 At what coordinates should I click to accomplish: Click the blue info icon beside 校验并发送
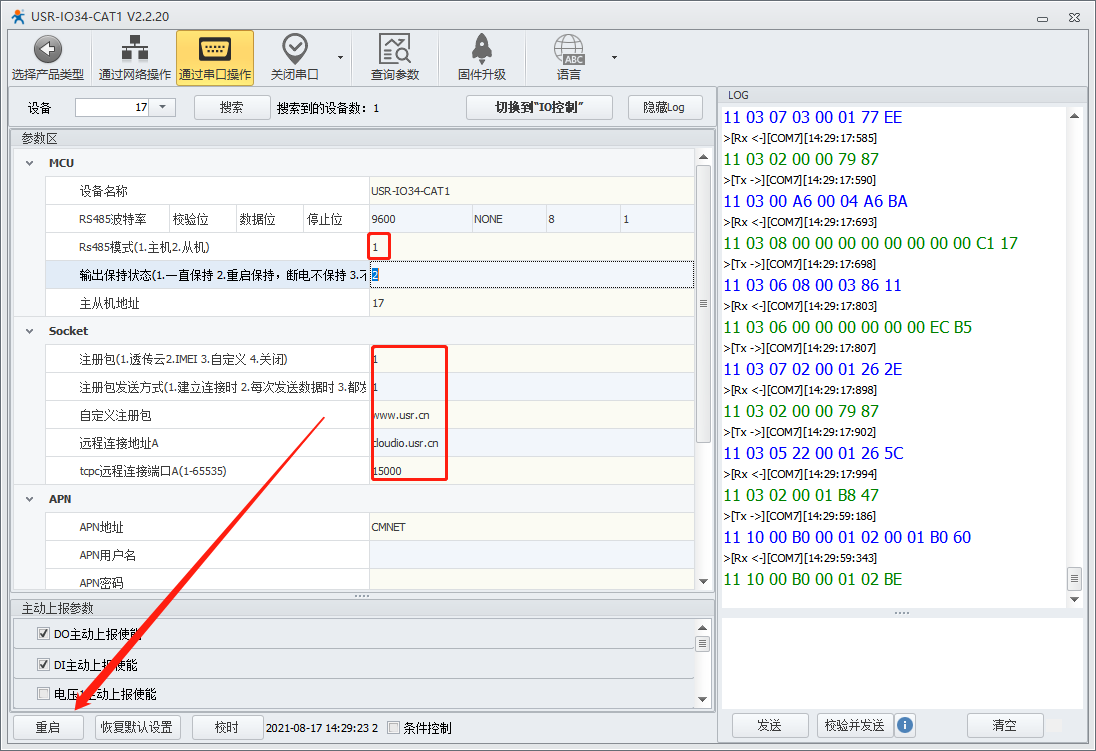pyautogui.click(x=905, y=725)
